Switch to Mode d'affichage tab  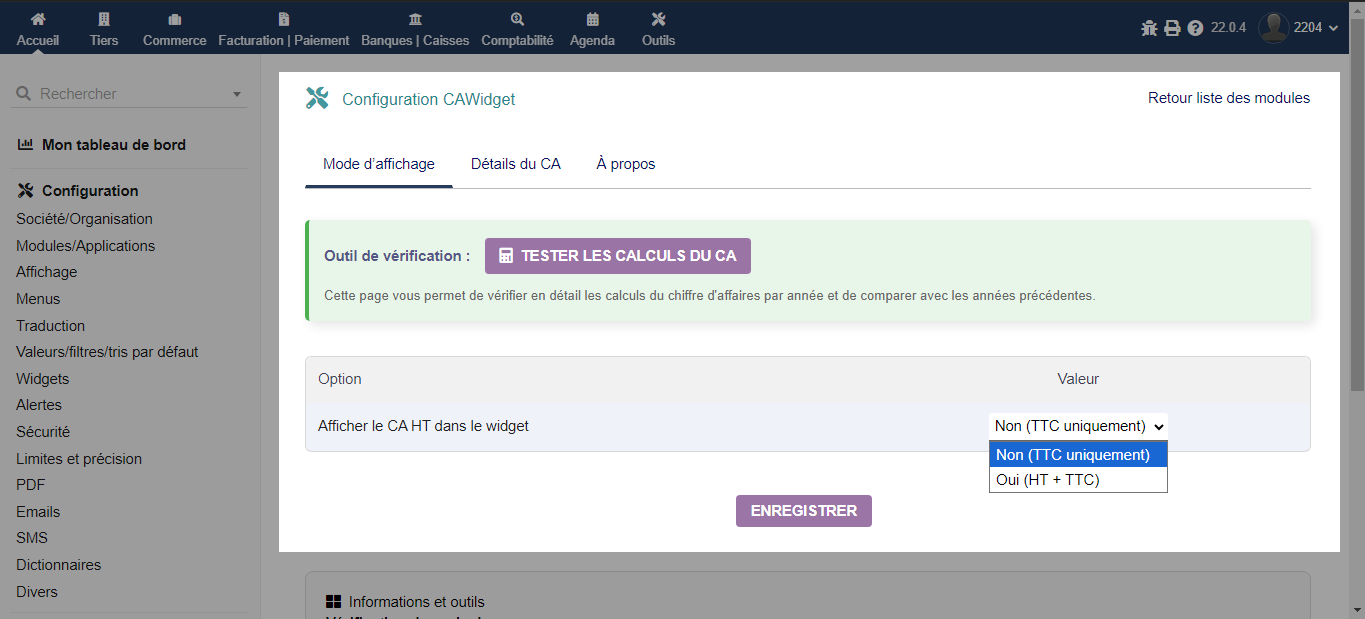pyautogui.click(x=378, y=164)
